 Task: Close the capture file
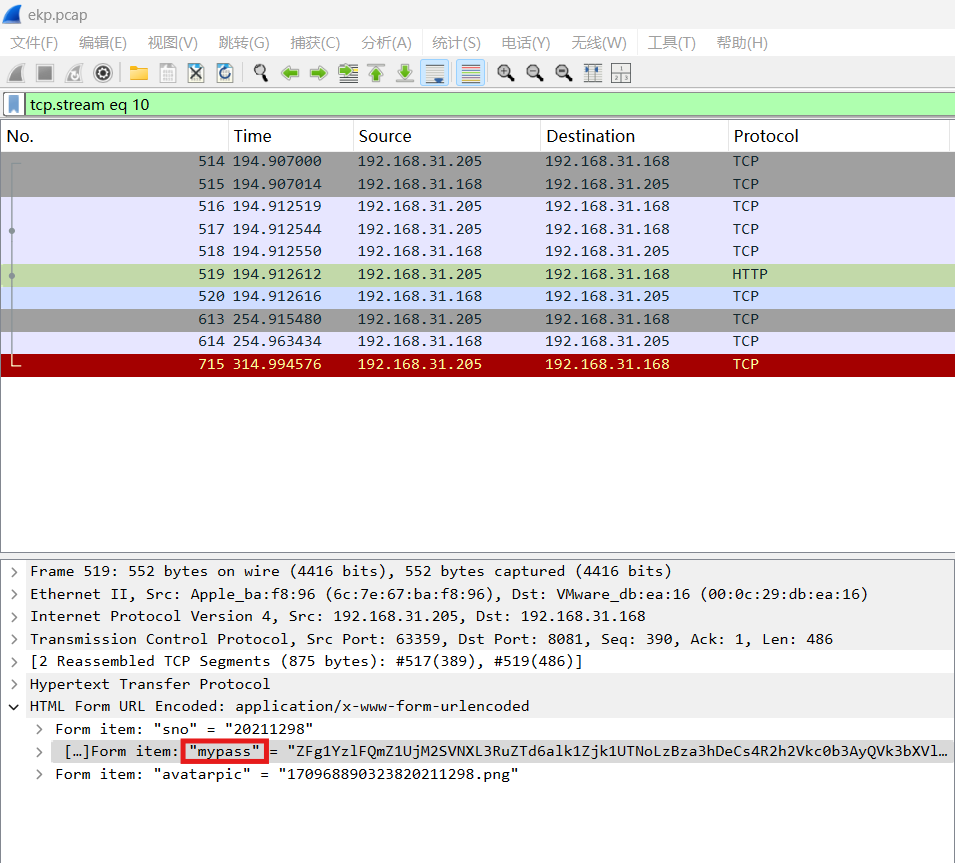point(196,73)
